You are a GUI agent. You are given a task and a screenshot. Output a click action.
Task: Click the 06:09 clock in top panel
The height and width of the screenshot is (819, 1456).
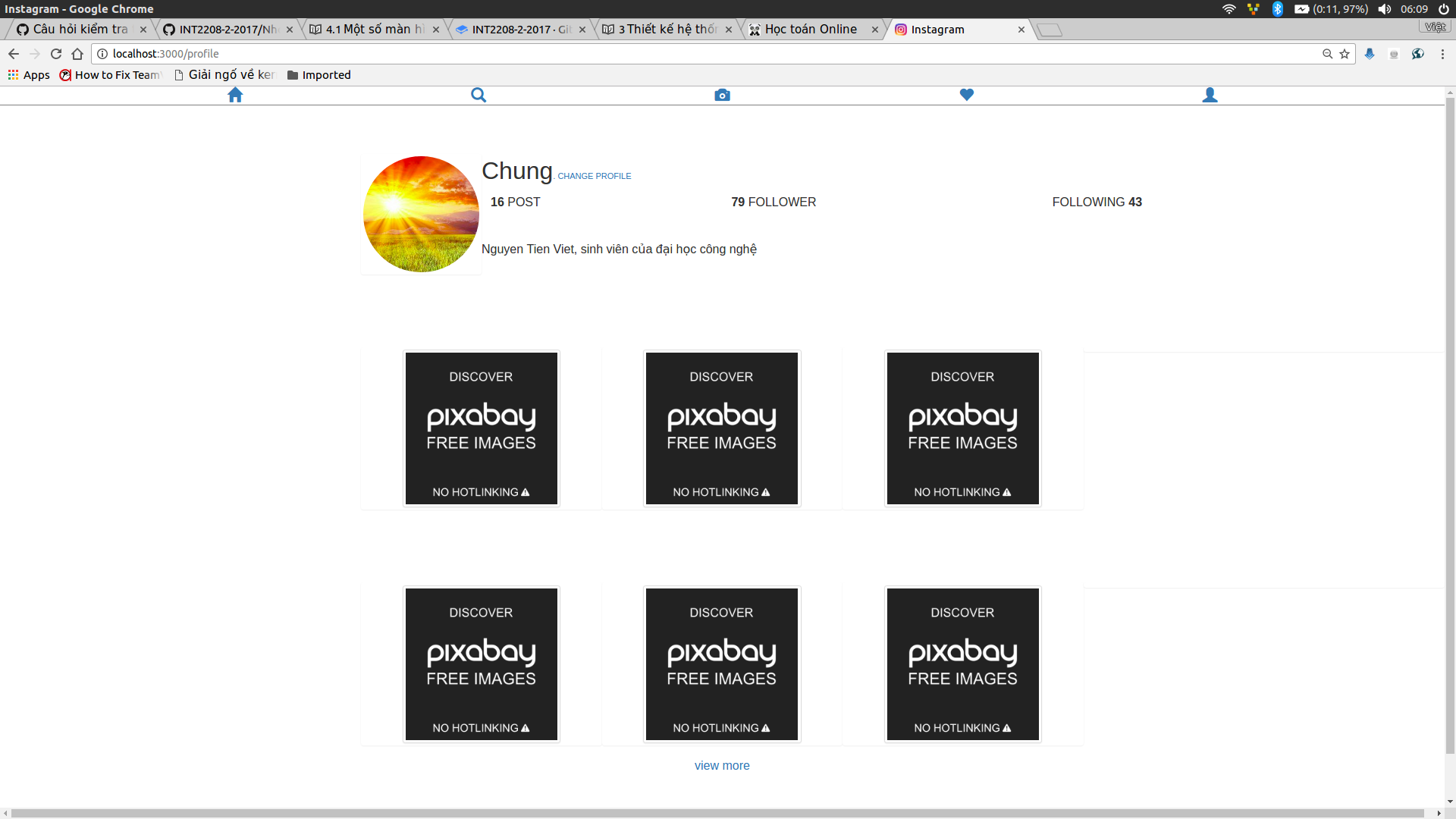(1414, 9)
